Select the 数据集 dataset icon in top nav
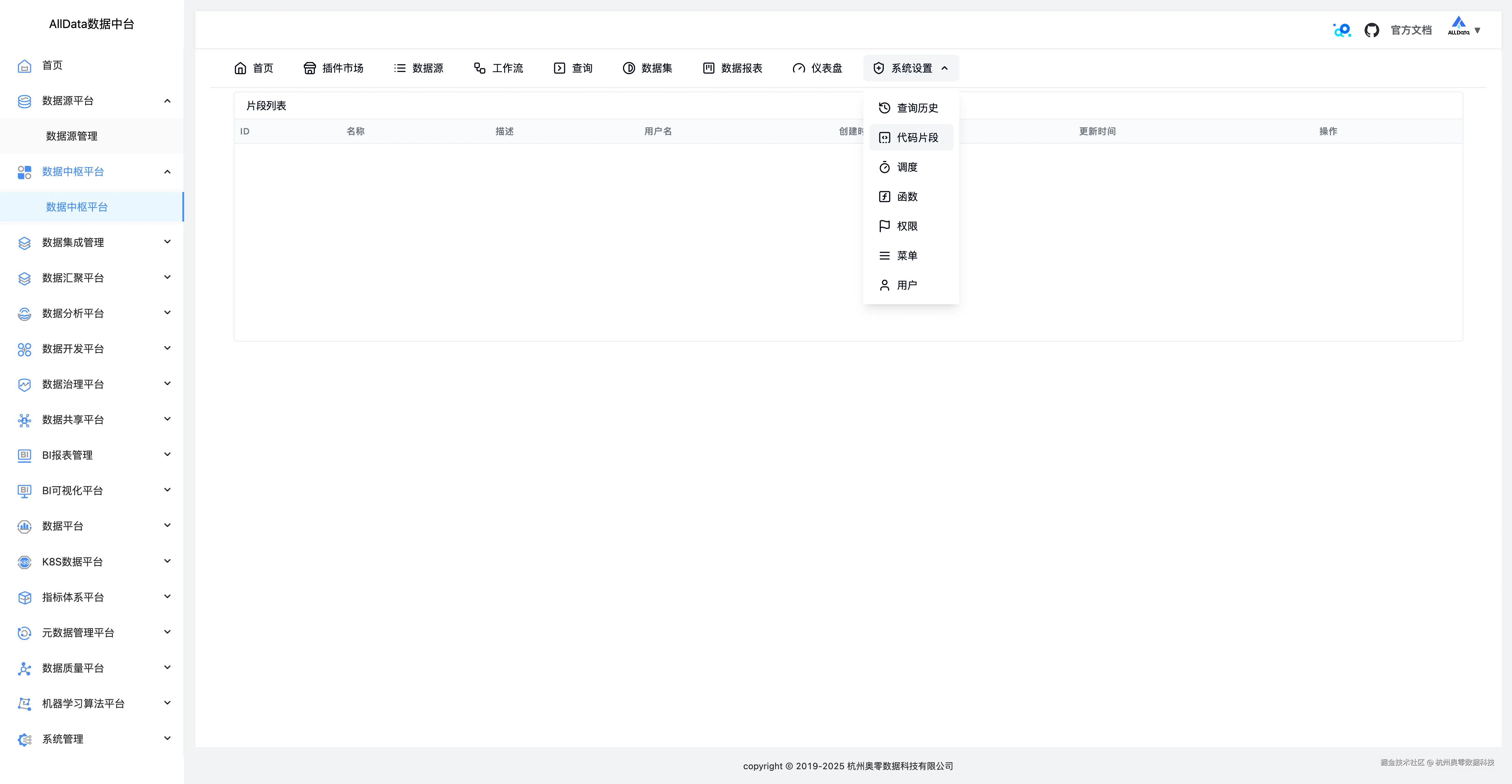This screenshot has width=1512, height=784. click(x=629, y=68)
